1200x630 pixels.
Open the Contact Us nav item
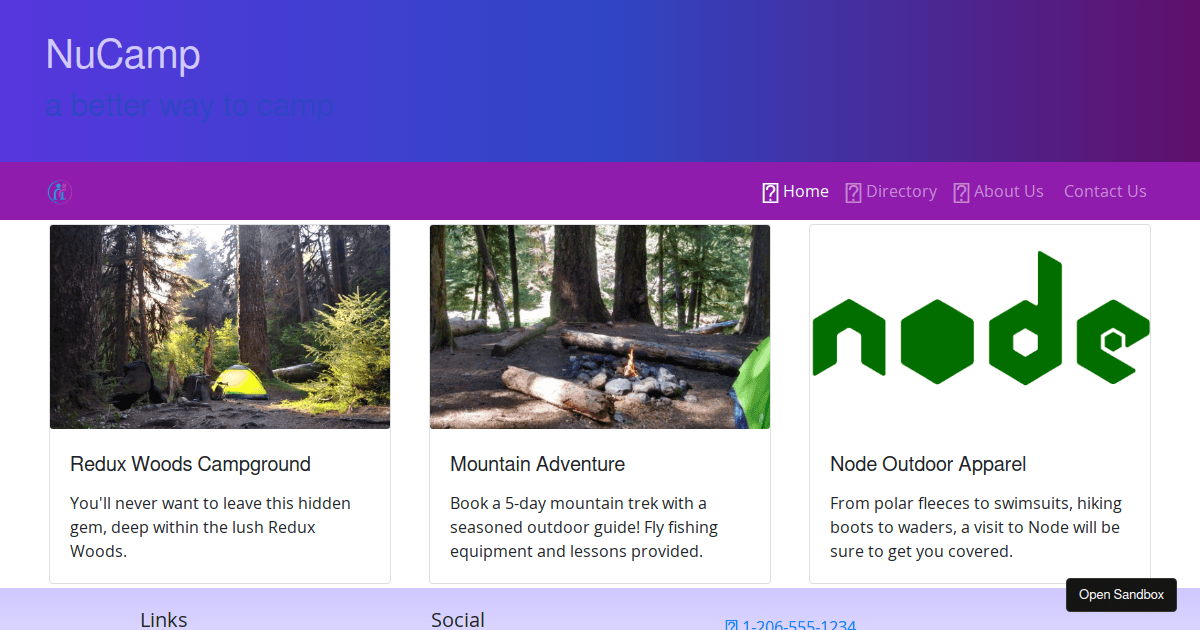point(1105,191)
